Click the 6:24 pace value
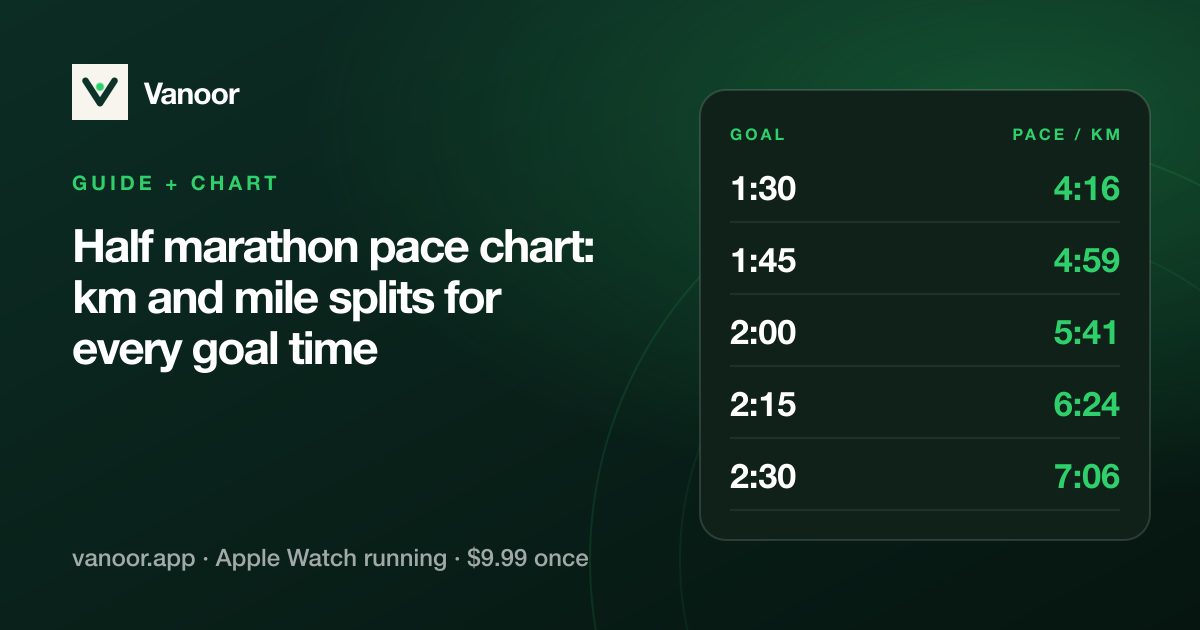Screen dimensions: 1200x630 pyautogui.click(x=1086, y=404)
